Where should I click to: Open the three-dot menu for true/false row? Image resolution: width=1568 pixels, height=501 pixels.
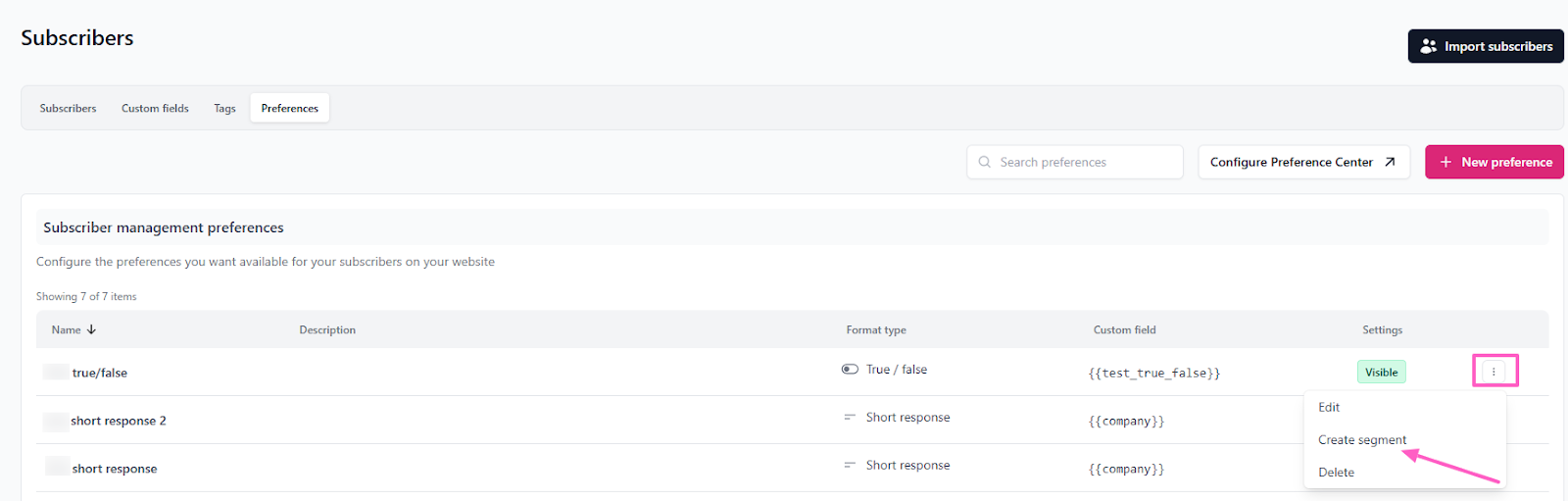(1494, 372)
